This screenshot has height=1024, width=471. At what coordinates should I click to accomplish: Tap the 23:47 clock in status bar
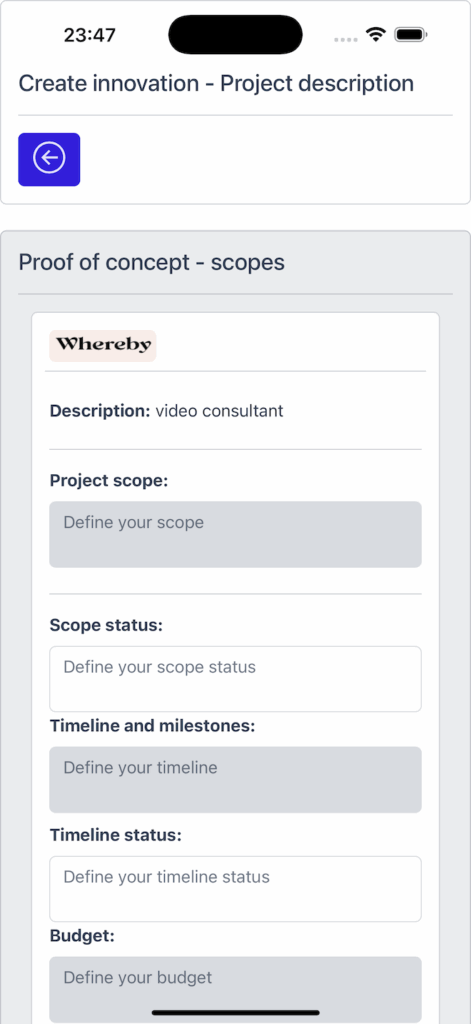tap(89, 35)
